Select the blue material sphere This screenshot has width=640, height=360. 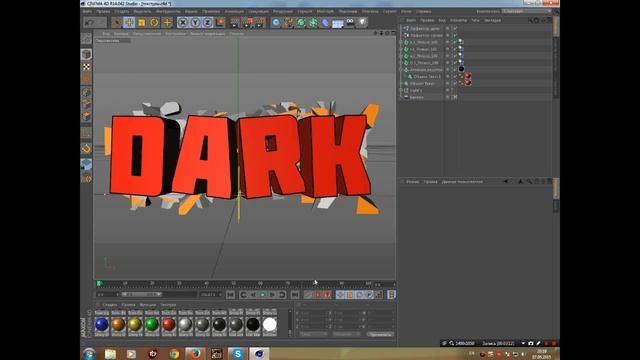pos(102,324)
